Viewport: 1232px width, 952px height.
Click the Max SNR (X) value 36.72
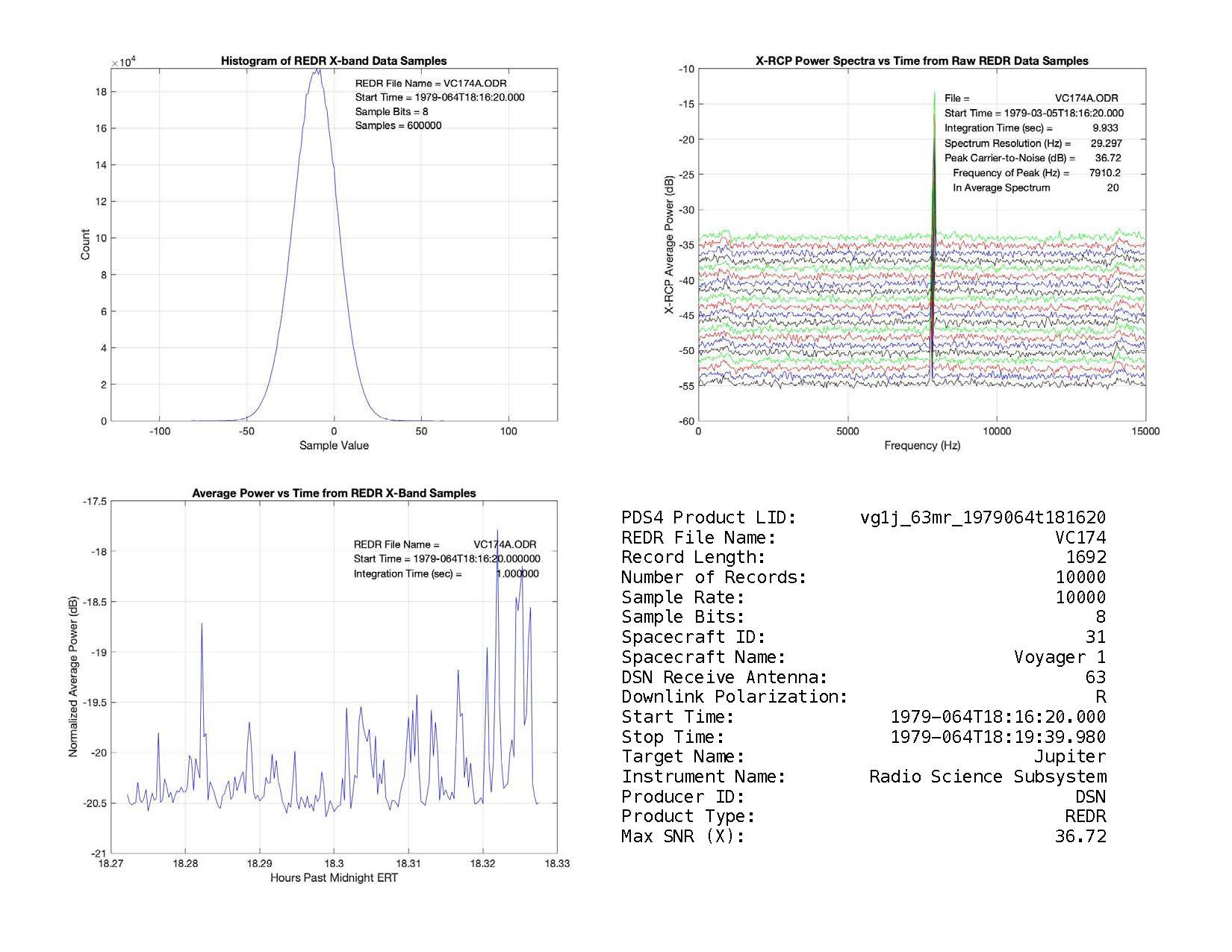[x=1080, y=837]
